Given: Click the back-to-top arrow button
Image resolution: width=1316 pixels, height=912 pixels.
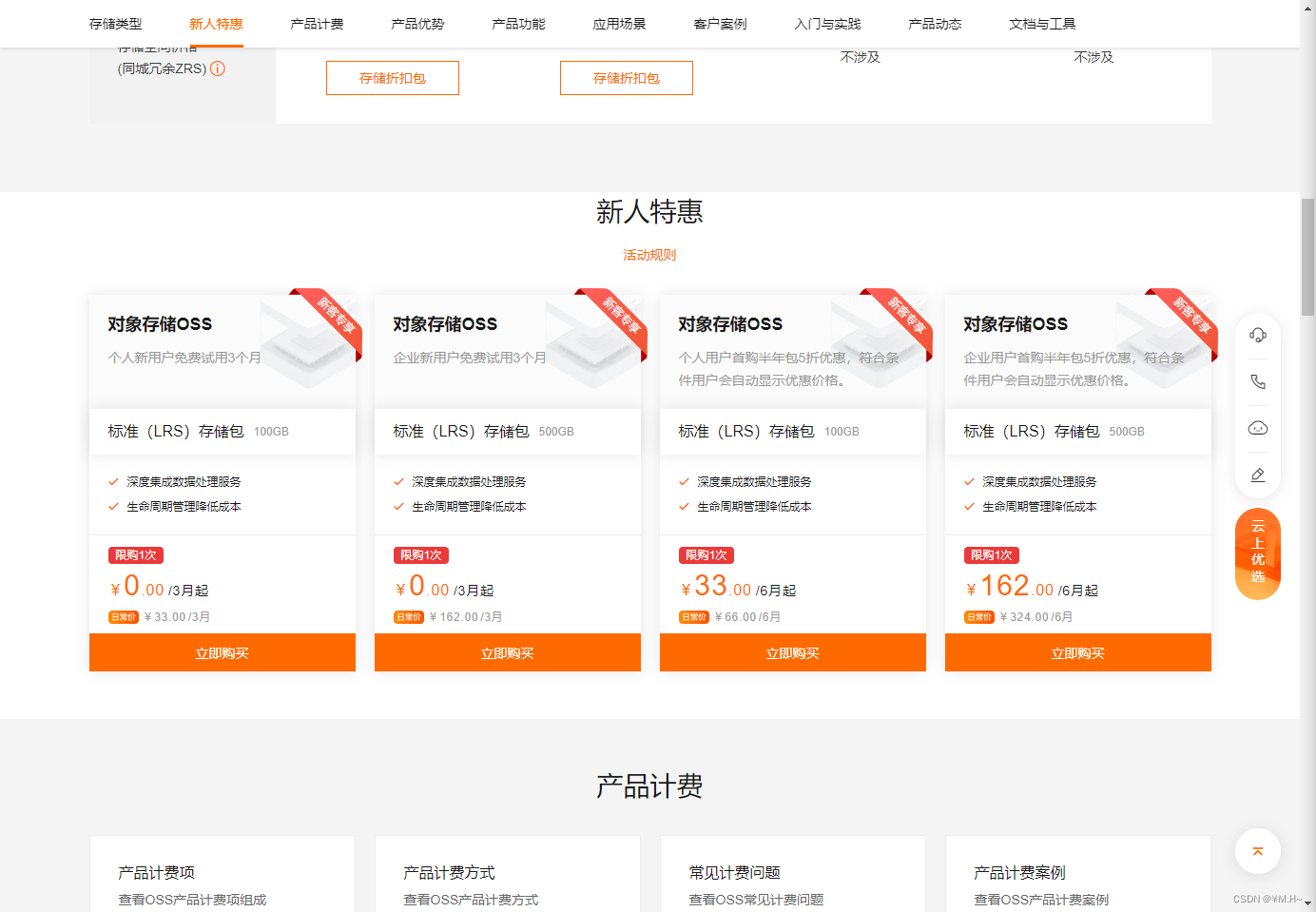Looking at the screenshot, I should click(x=1257, y=851).
